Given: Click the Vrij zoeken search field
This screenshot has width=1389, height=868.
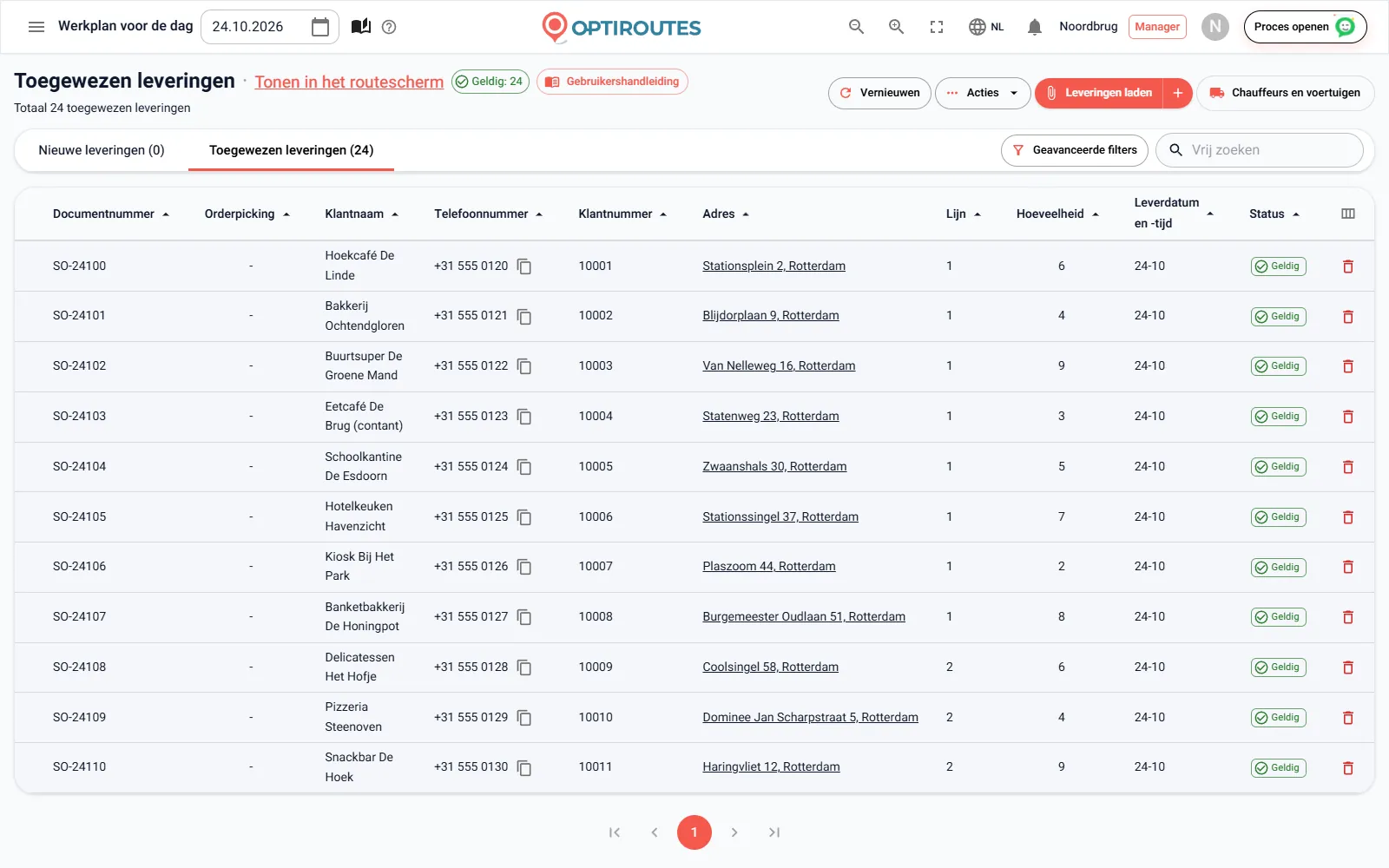Looking at the screenshot, I should click(1261, 150).
